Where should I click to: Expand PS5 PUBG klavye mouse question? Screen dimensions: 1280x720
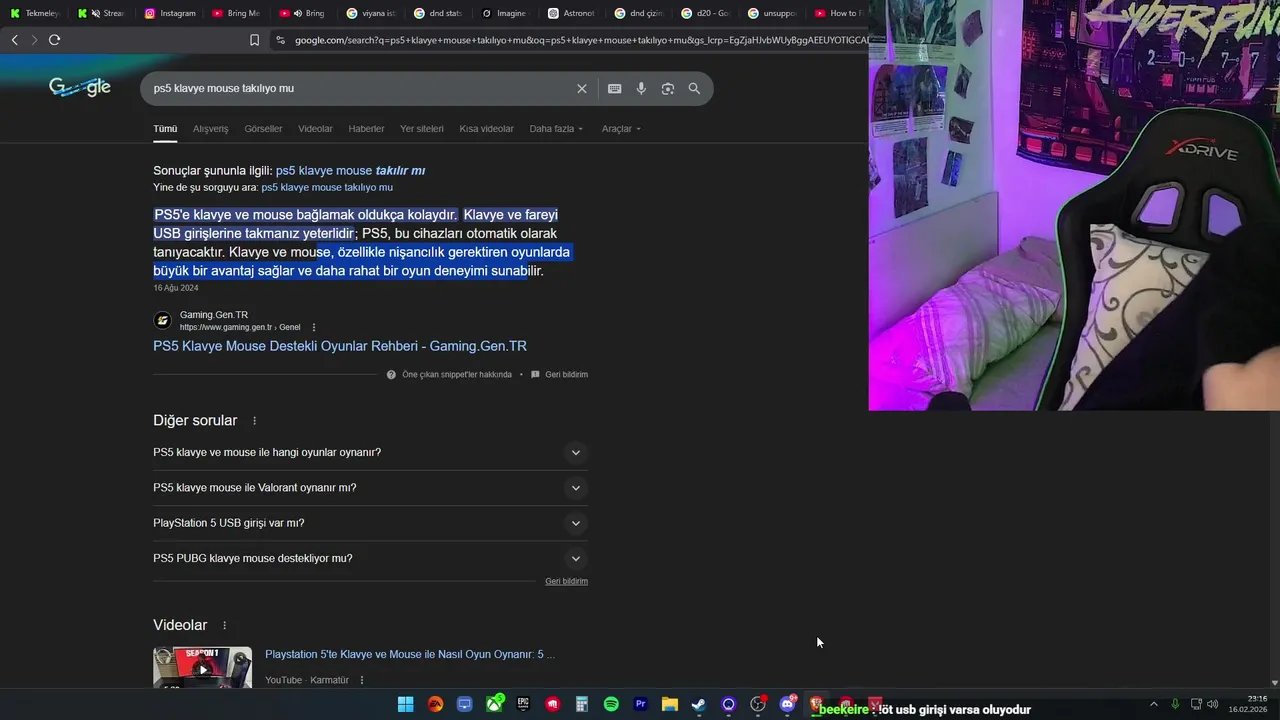370,558
